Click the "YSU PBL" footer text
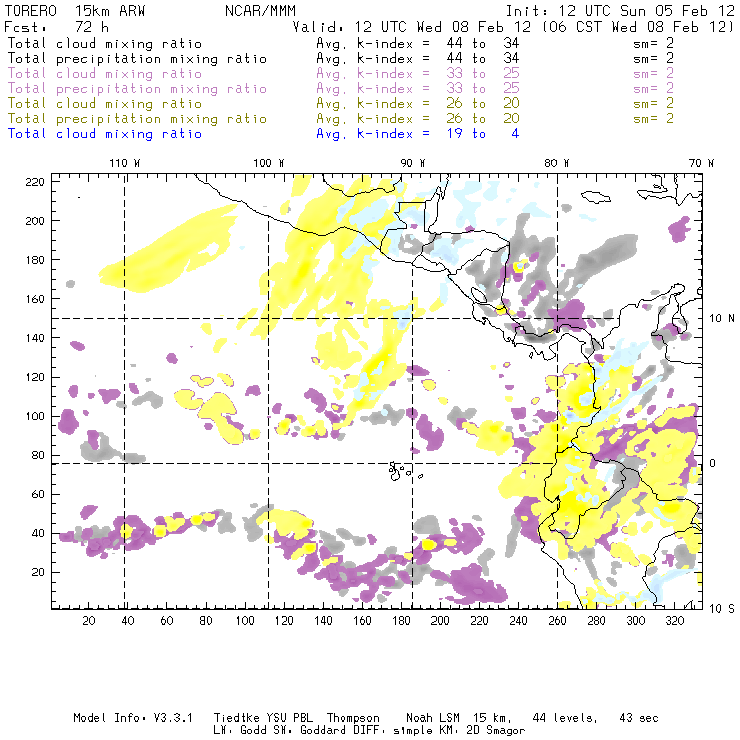Screen dimensions: 740x740 tap(289, 718)
